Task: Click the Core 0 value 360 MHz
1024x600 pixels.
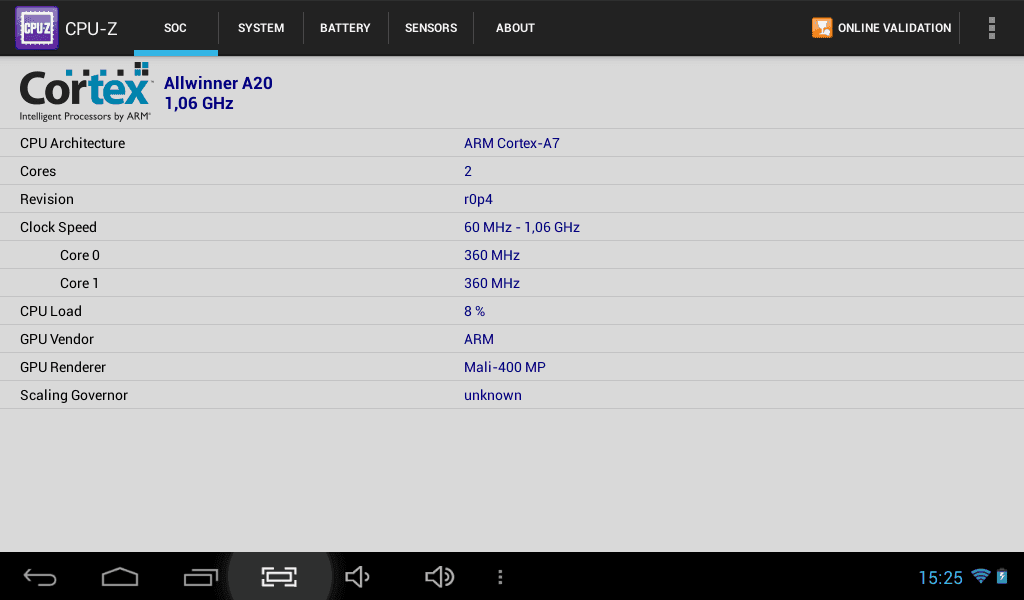Action: tap(492, 255)
